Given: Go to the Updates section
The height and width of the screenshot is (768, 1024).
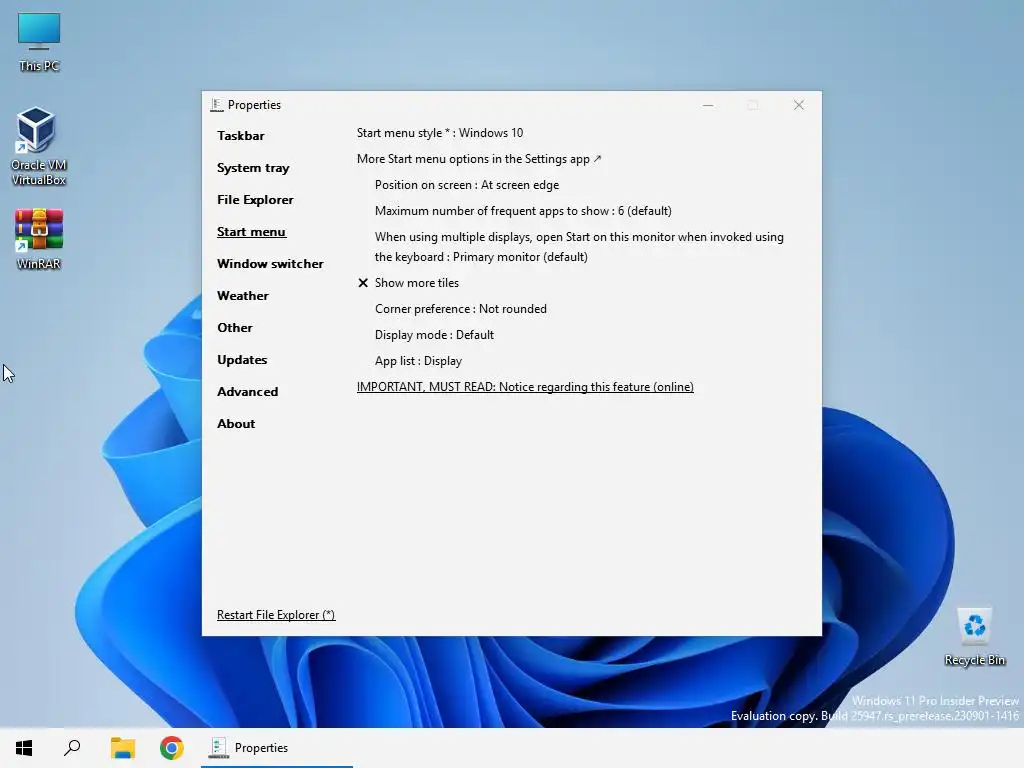Looking at the screenshot, I should (x=242, y=360).
